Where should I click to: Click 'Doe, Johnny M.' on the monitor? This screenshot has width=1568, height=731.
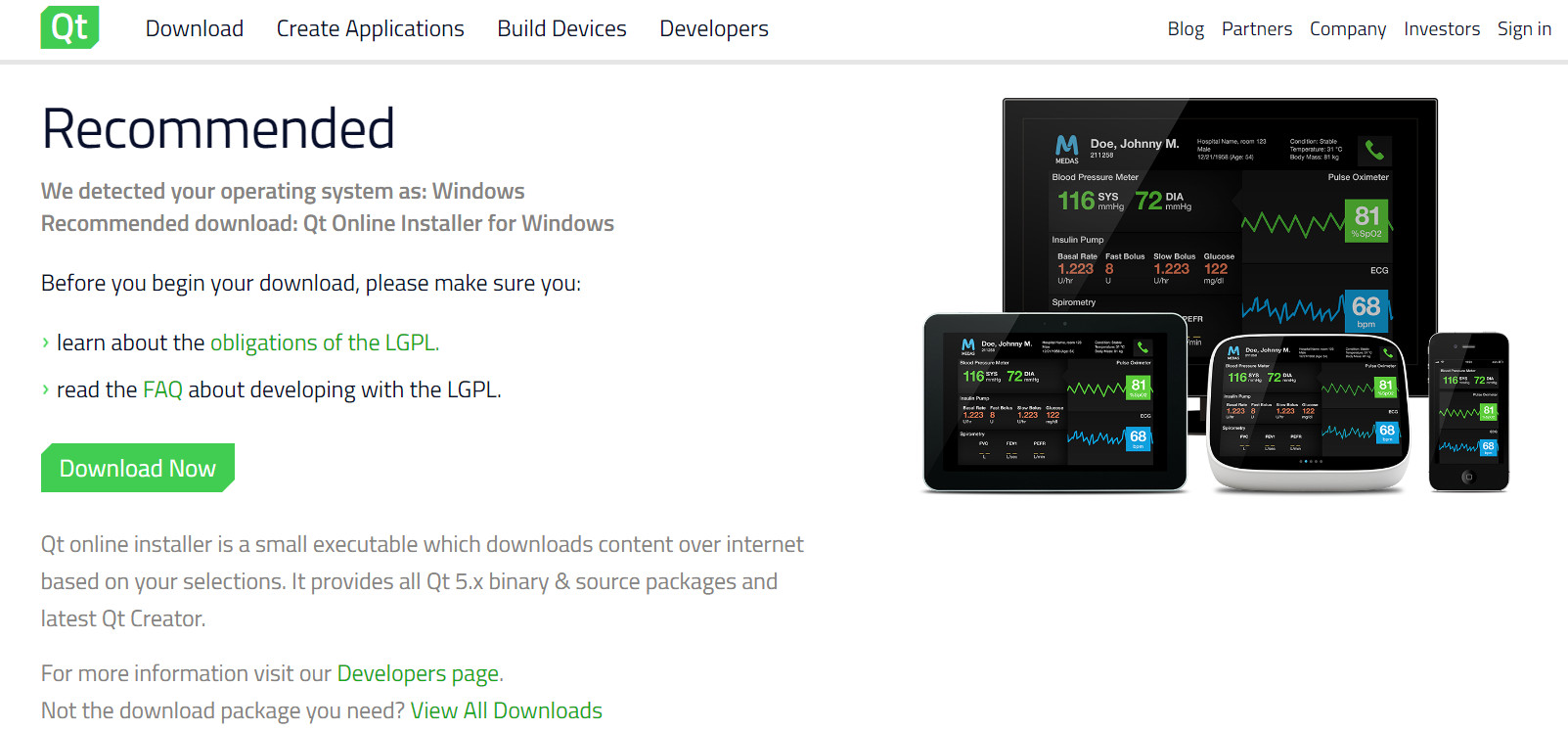click(x=1135, y=144)
